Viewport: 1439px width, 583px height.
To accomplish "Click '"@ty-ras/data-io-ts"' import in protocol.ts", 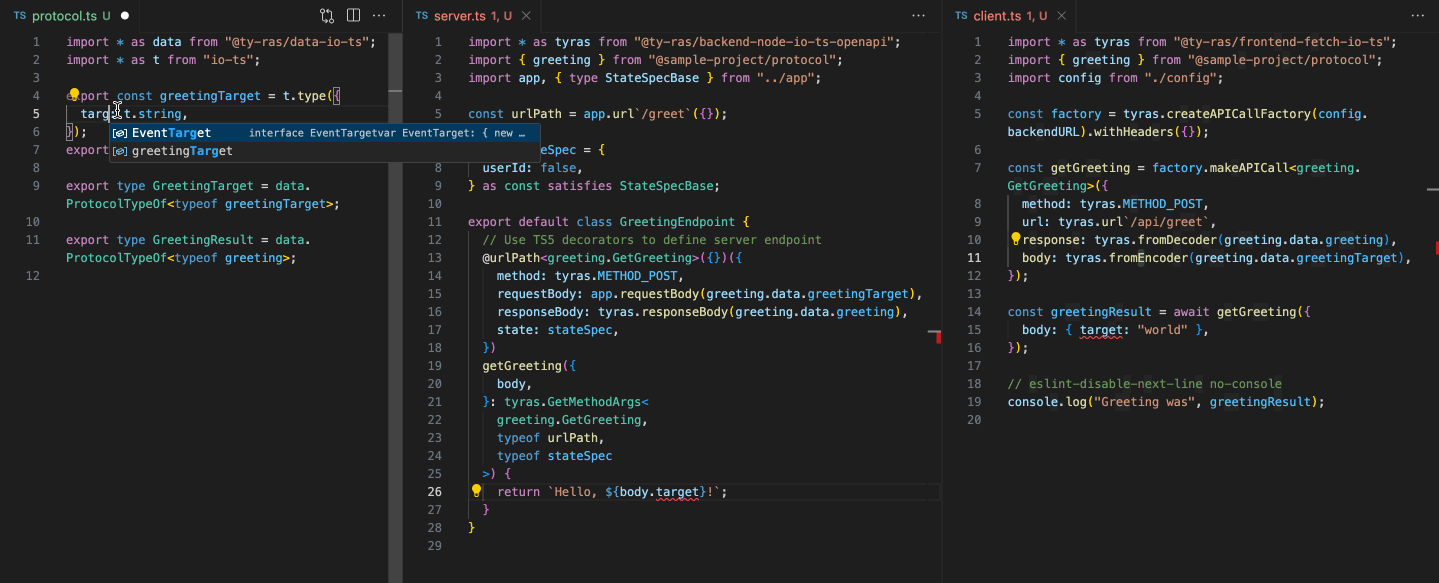I will tap(297, 42).
